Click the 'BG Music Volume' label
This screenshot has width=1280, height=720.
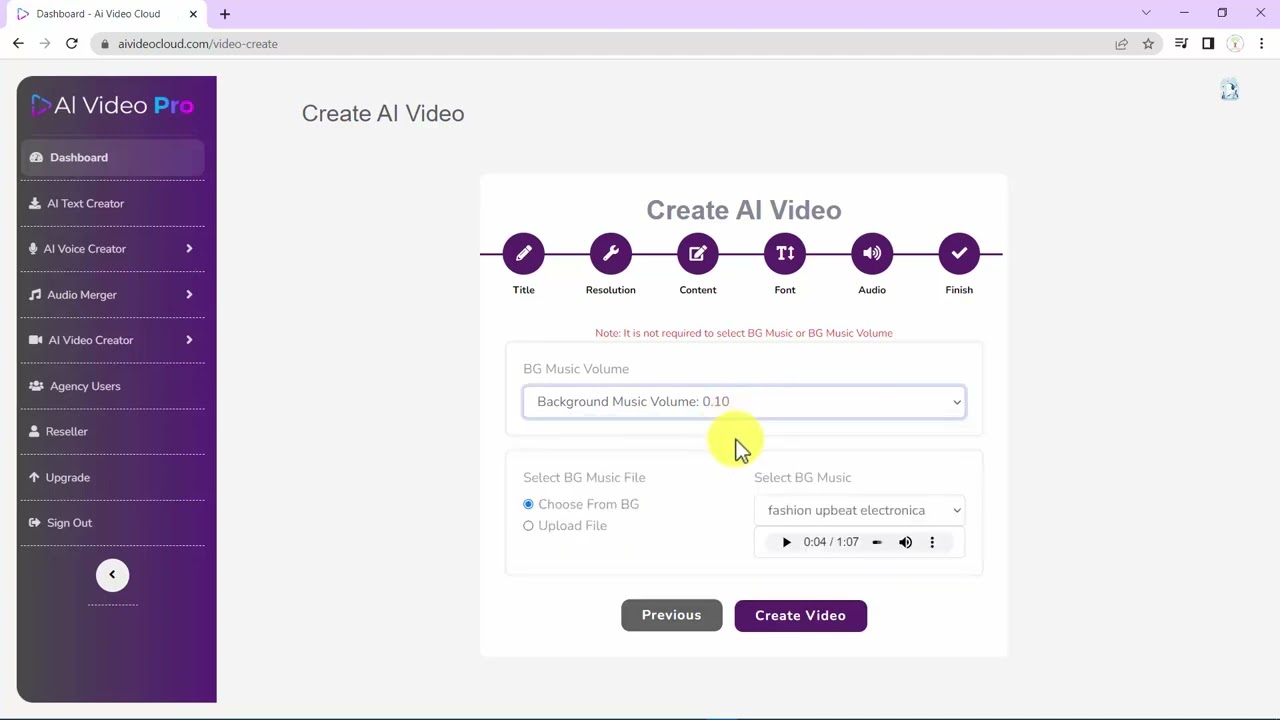click(576, 369)
